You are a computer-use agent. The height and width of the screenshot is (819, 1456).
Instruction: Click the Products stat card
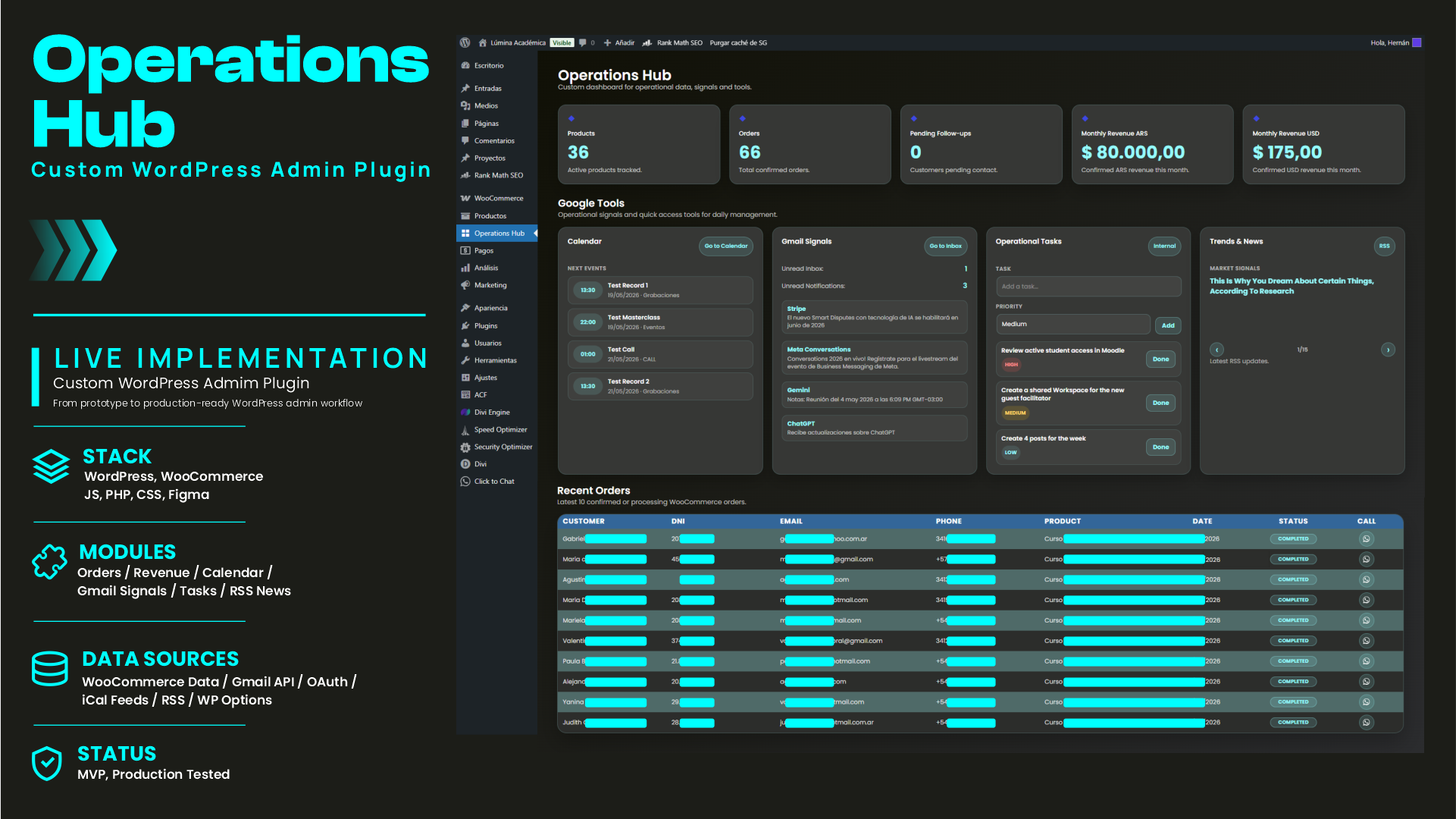coord(639,145)
